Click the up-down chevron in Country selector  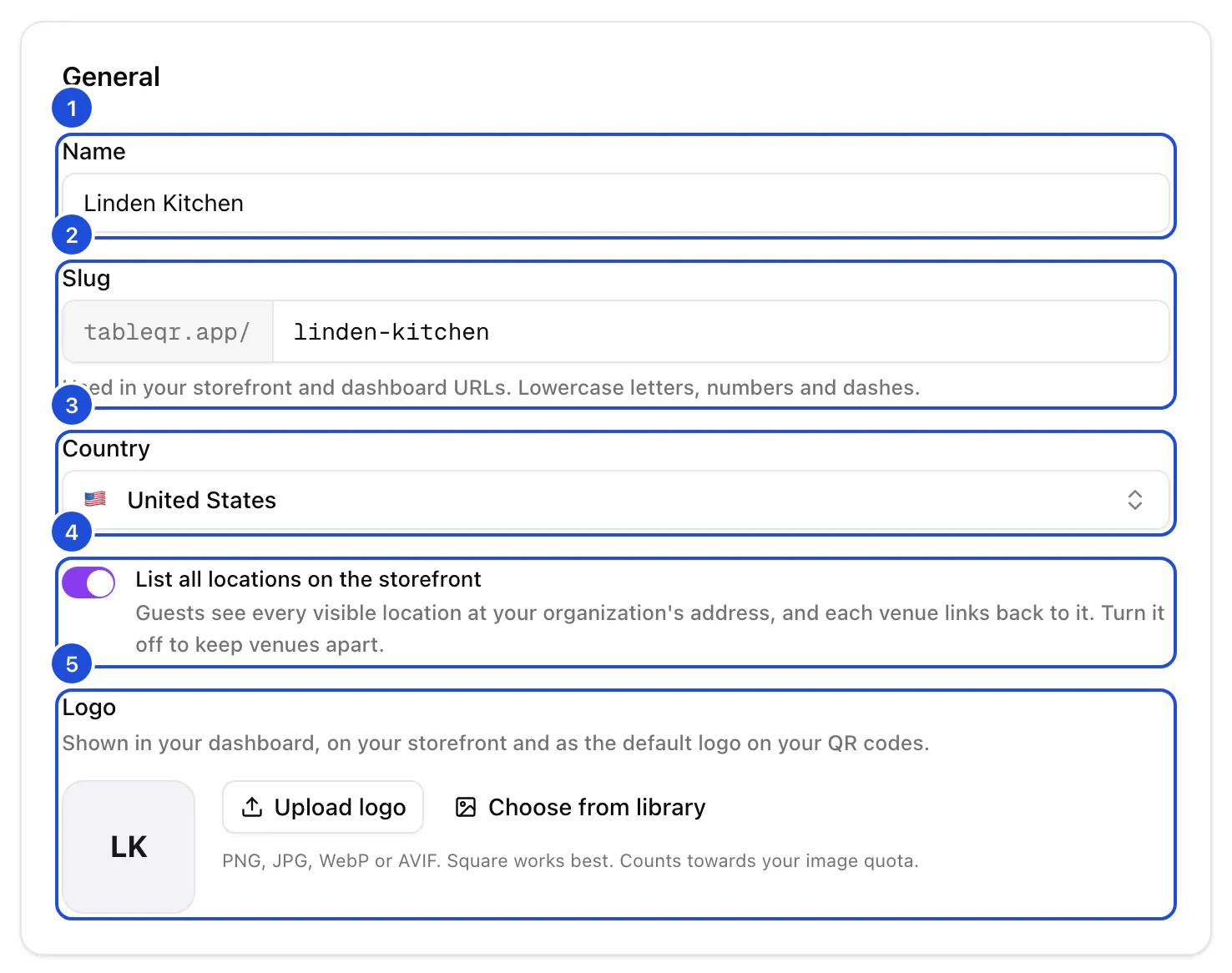click(x=1134, y=500)
